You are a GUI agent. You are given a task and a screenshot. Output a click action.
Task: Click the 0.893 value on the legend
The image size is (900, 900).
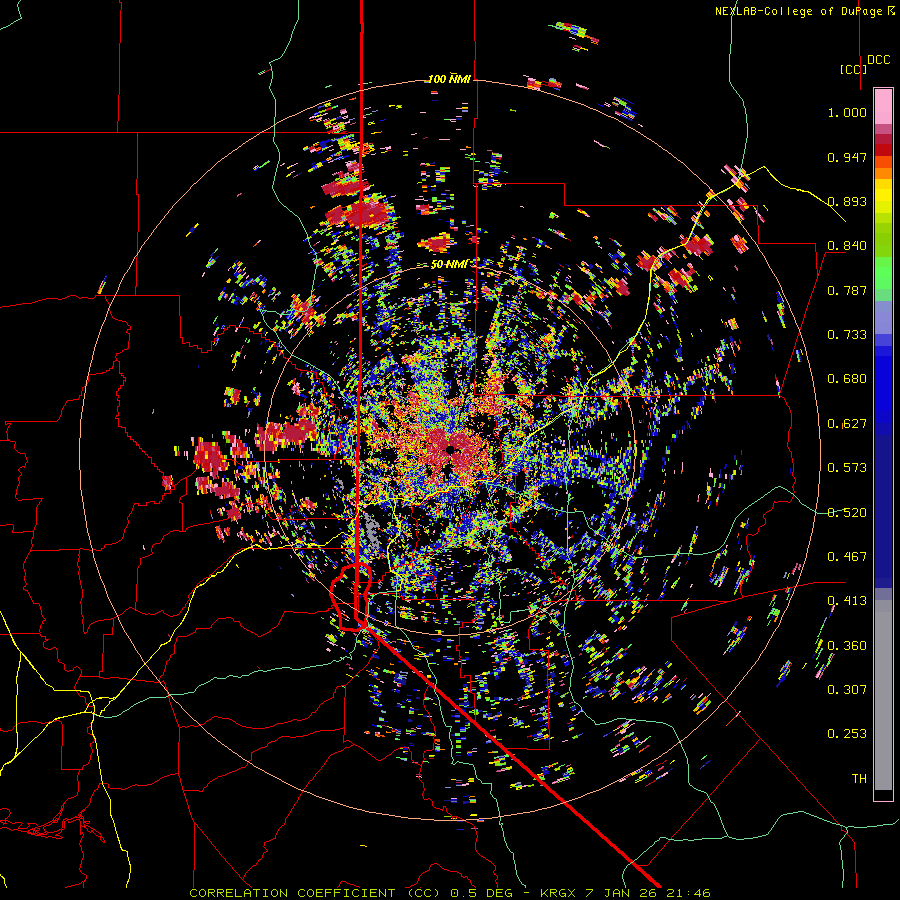click(x=847, y=201)
